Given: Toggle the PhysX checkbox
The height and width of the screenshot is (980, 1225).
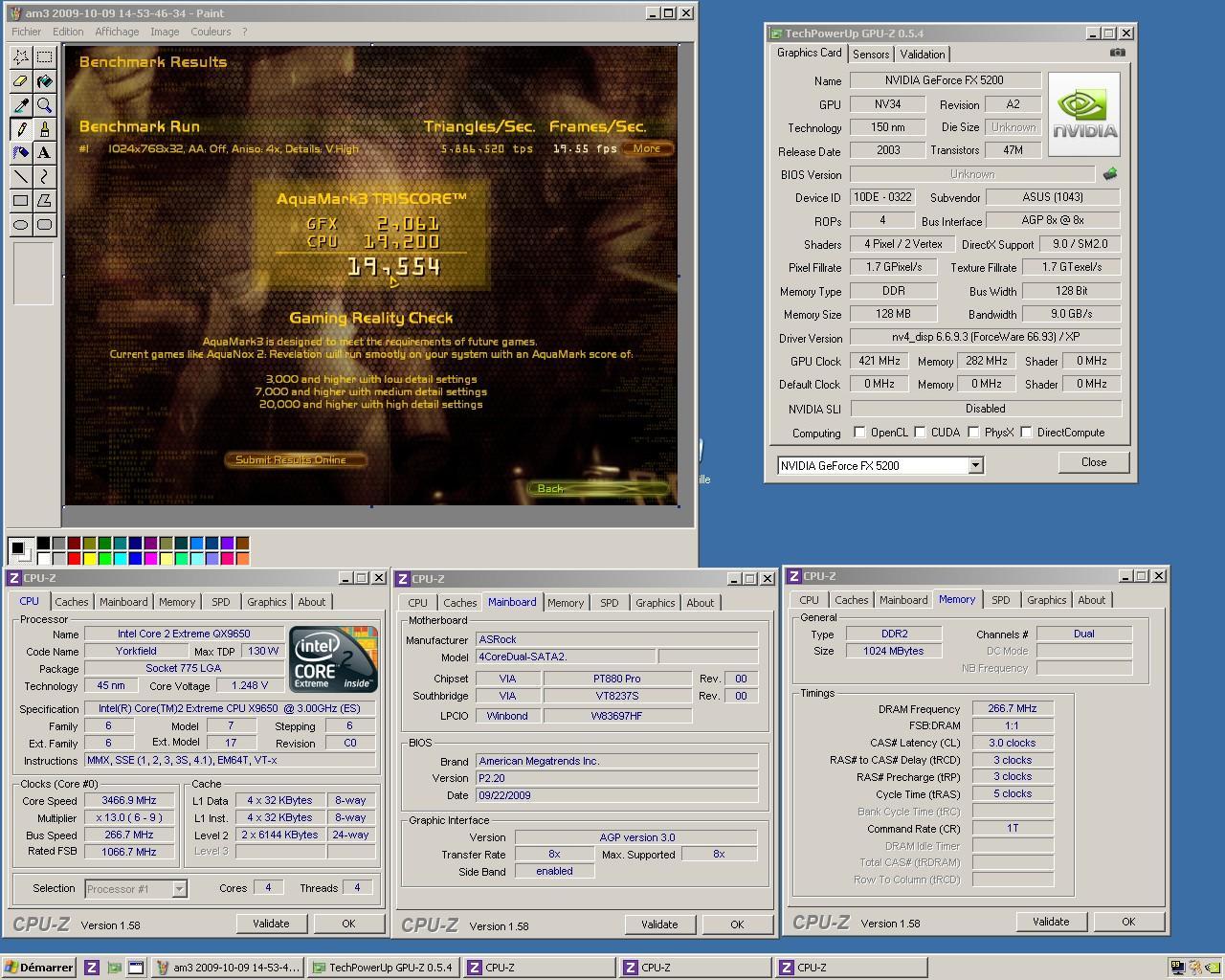Looking at the screenshot, I should 973,433.
